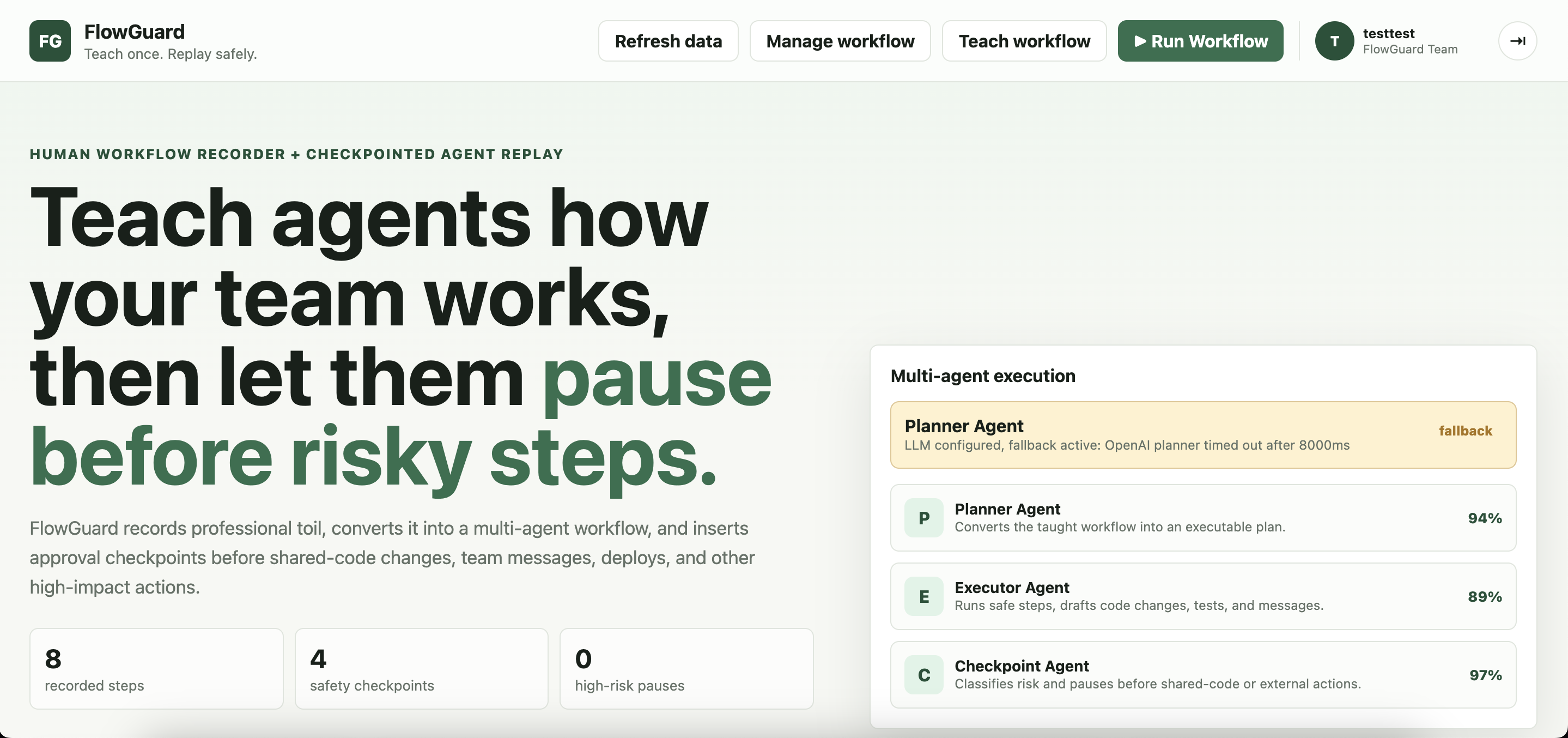This screenshot has width=1568, height=738.
Task: Click the fallback status badge
Action: pos(1464,431)
